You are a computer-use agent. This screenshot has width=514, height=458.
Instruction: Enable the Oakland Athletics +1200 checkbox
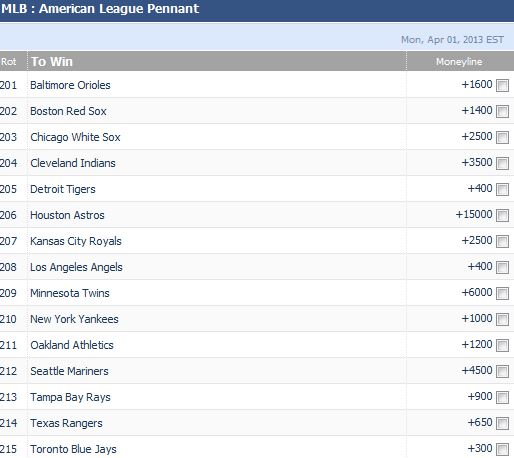point(502,345)
